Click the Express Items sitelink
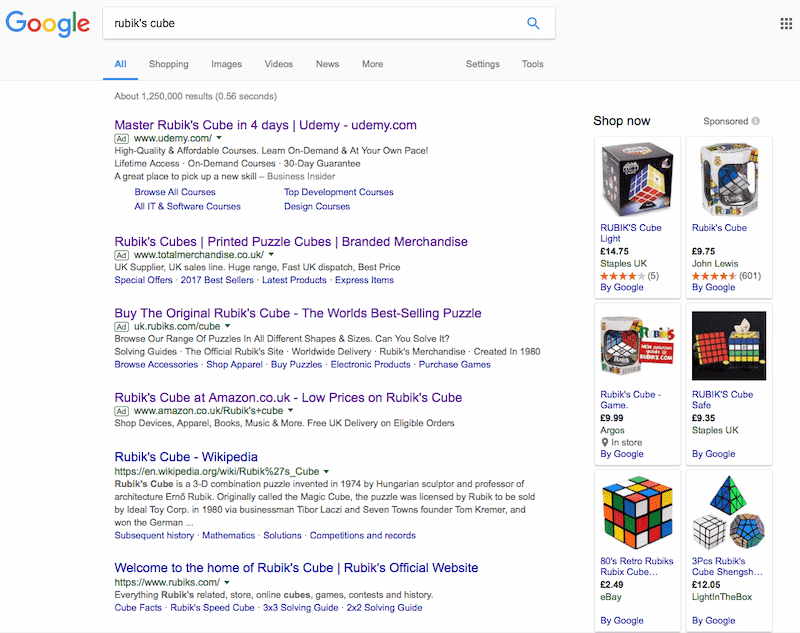Image resolution: width=800 pixels, height=633 pixels. [364, 280]
